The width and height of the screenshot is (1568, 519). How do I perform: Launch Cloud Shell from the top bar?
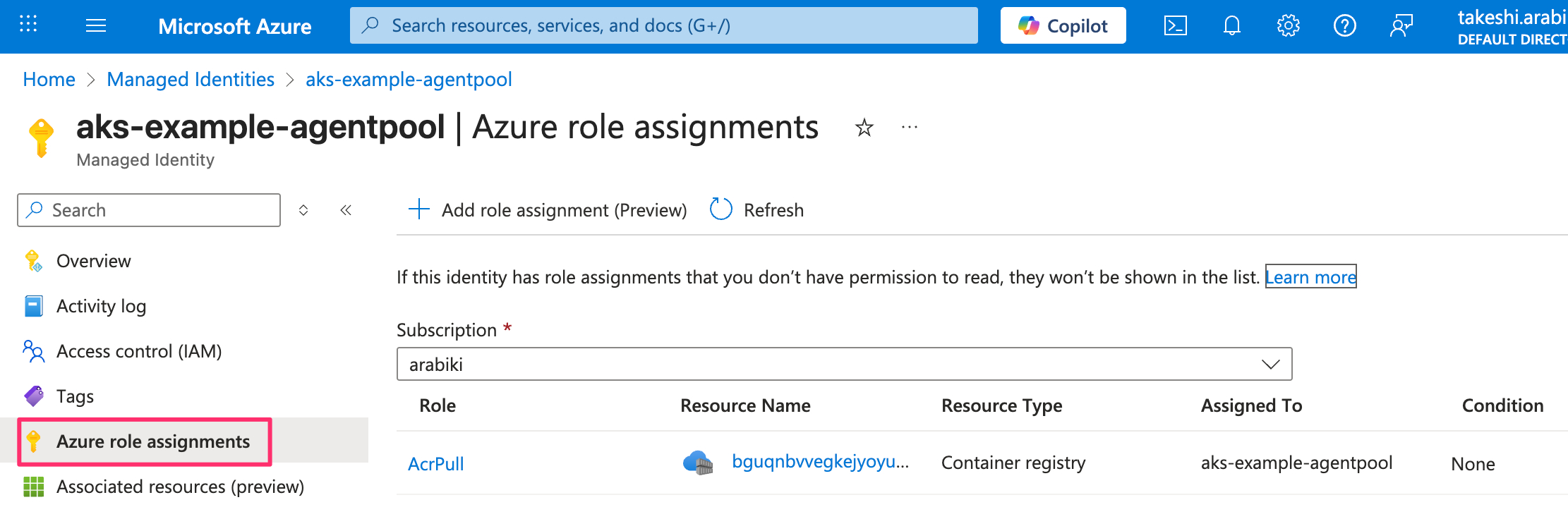point(1175,26)
